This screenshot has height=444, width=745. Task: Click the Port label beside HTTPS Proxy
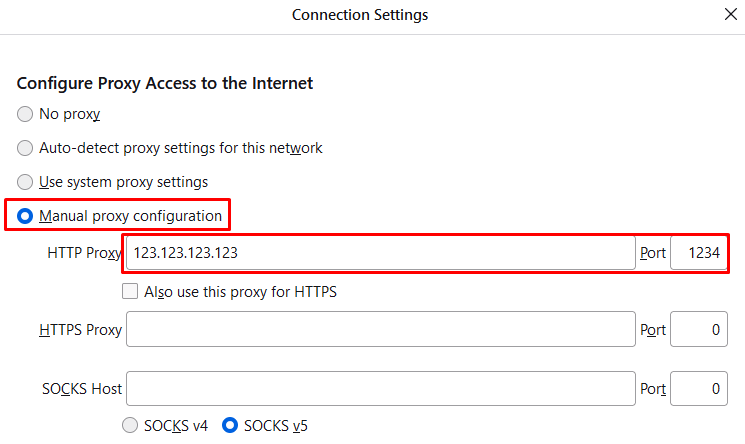(x=653, y=330)
